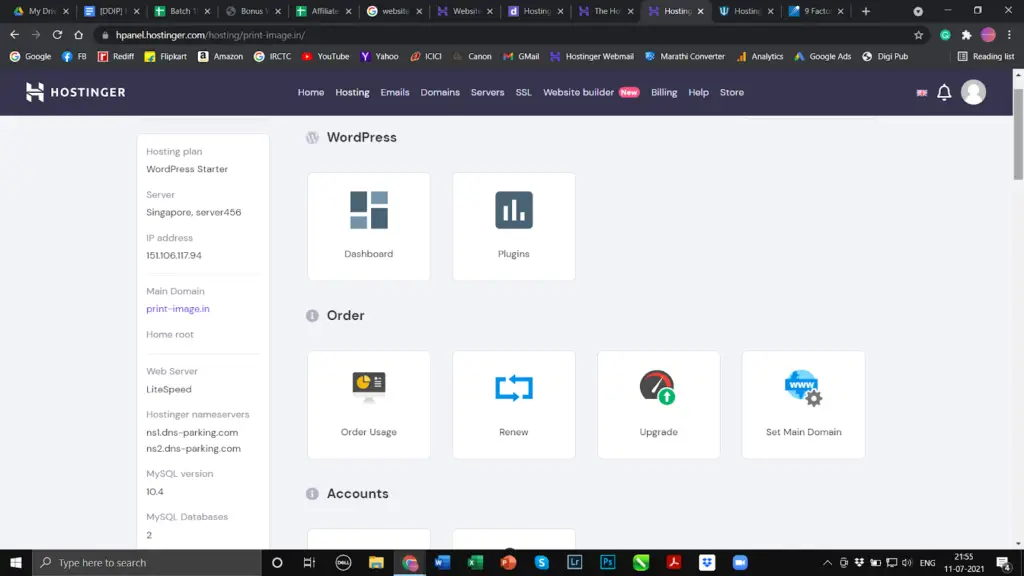
Task: Bookmark this page with star icon
Action: (918, 35)
